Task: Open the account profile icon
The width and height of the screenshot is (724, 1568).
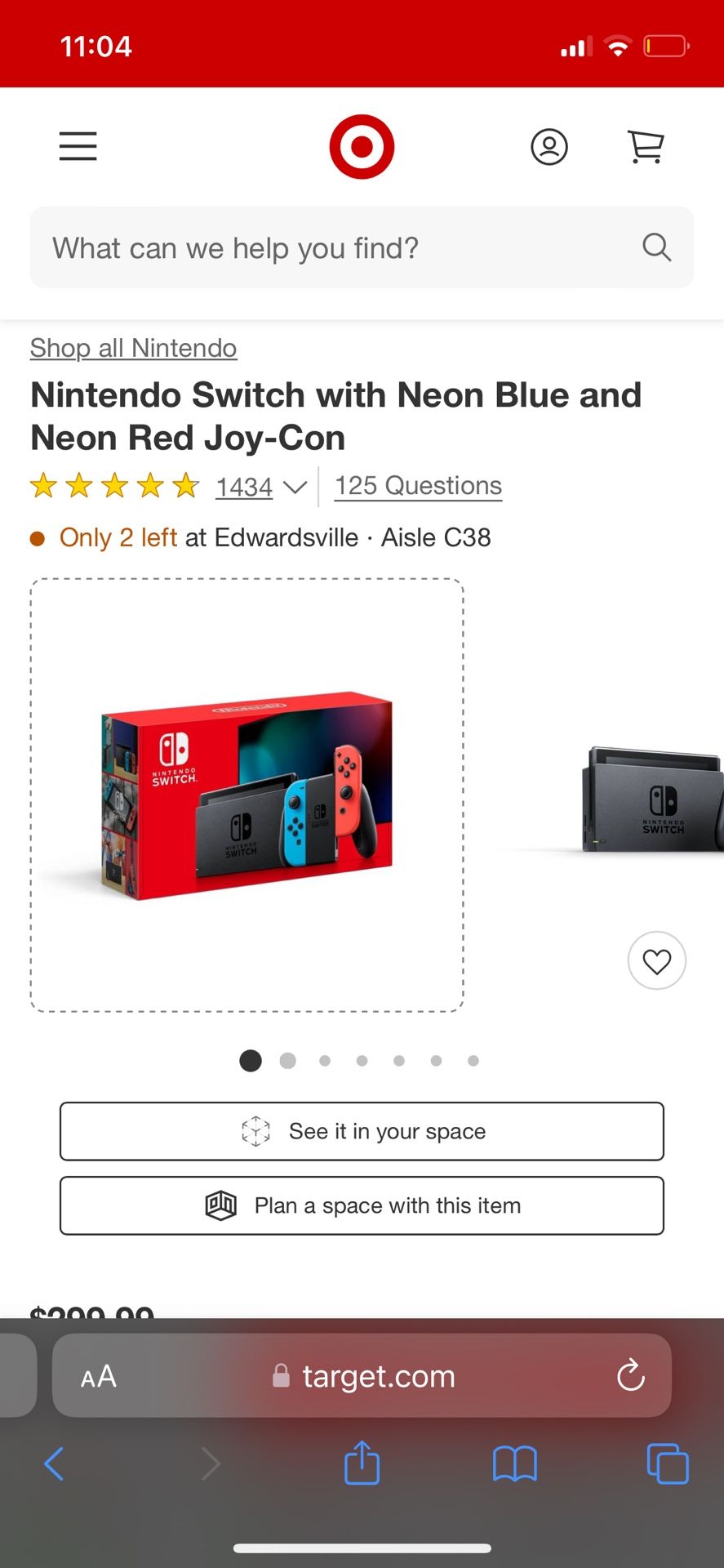Action: (x=549, y=147)
